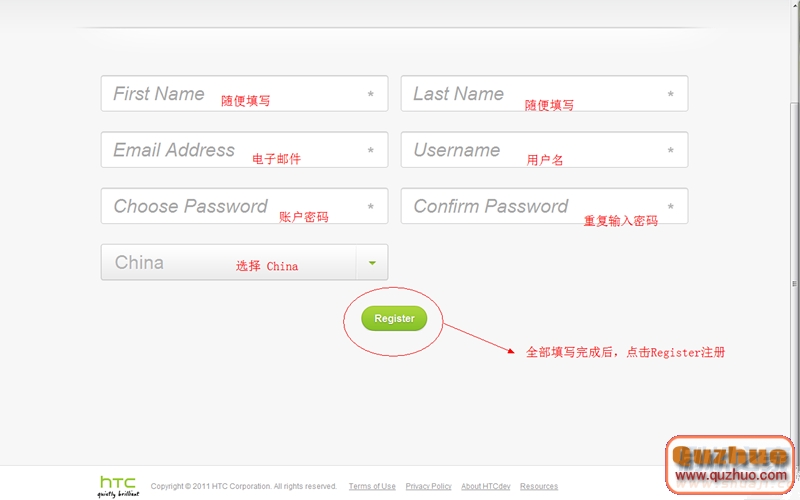Click the green Register button
Image resolution: width=800 pixels, height=500 pixels.
[394, 318]
